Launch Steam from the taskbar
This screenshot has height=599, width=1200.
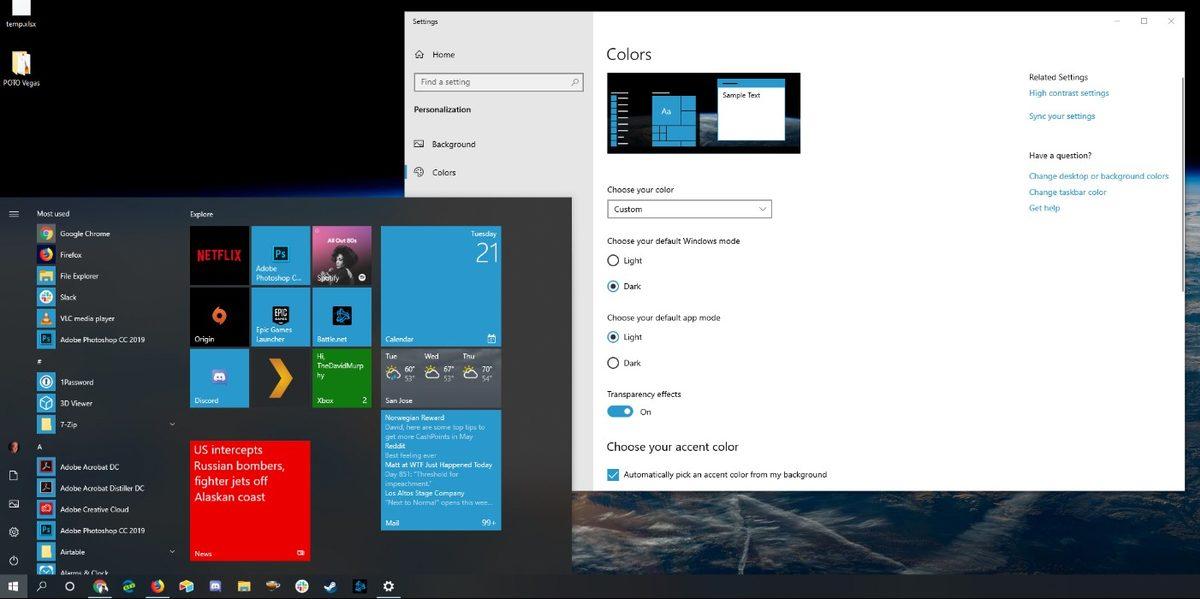coord(330,586)
